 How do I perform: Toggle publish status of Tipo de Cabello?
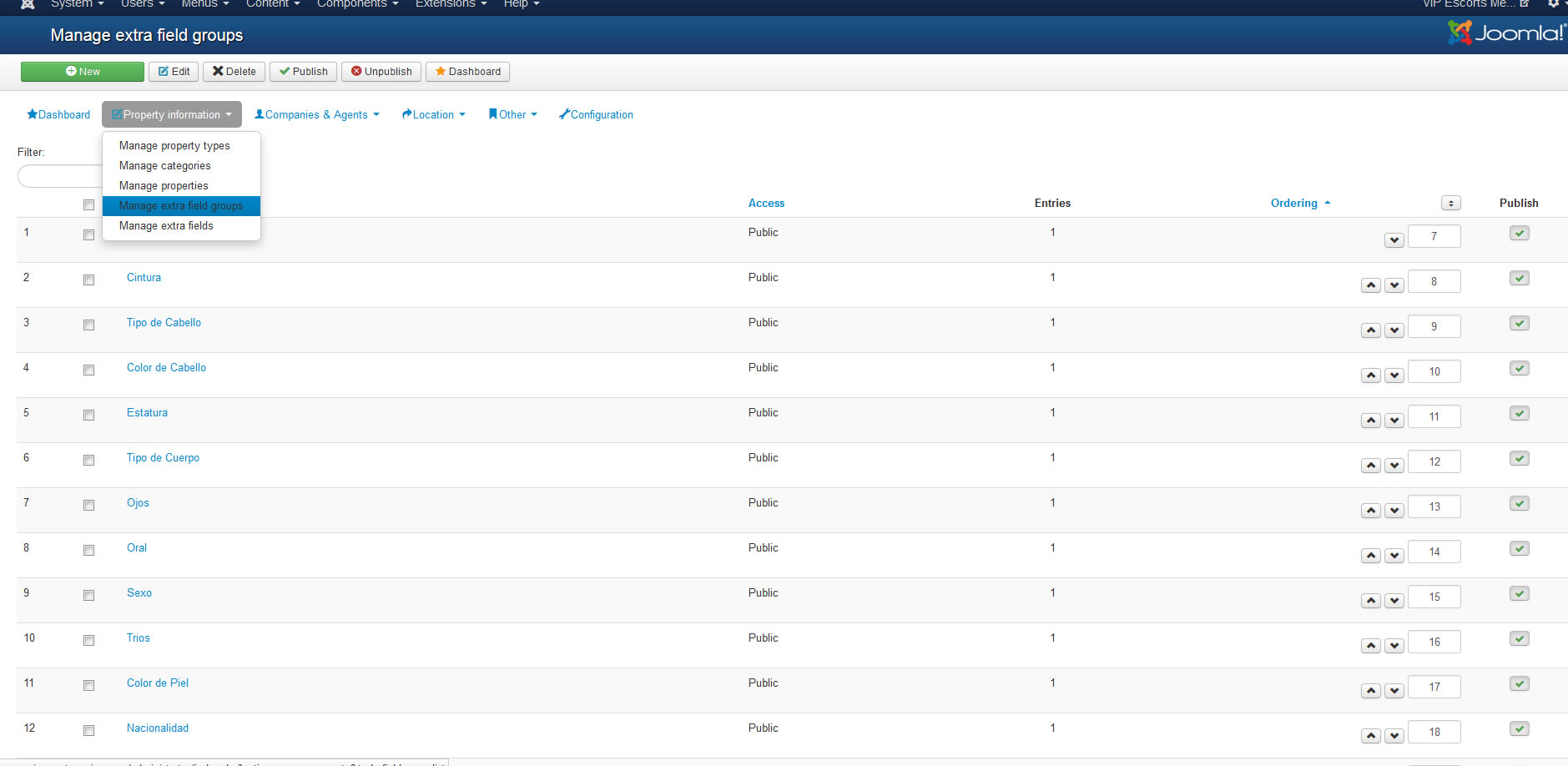click(x=1520, y=323)
